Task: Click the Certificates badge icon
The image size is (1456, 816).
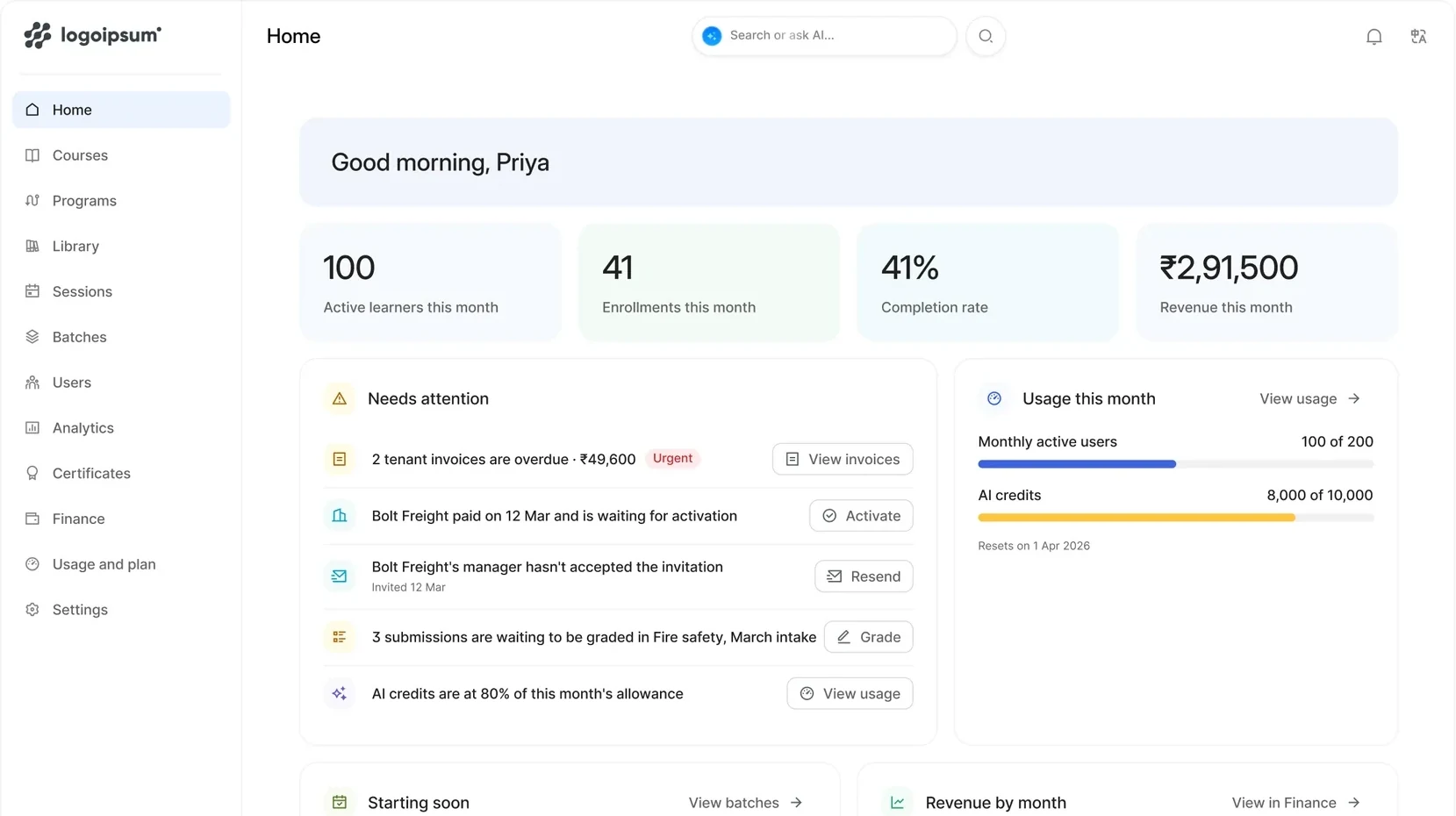Action: (x=32, y=473)
